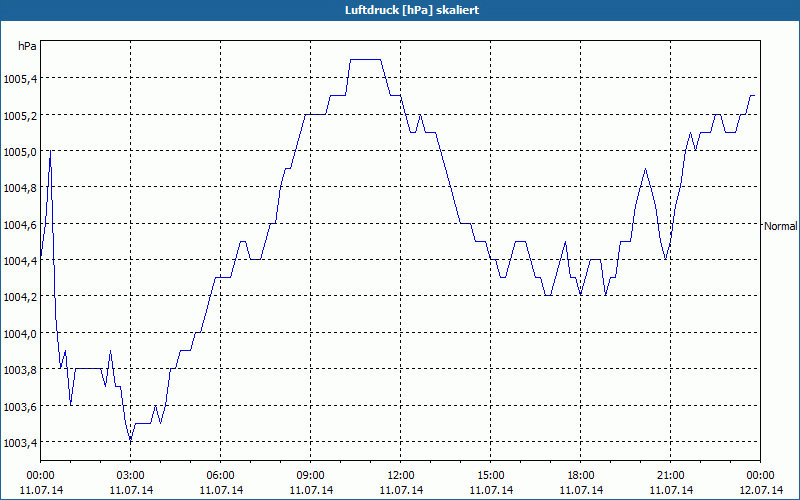Click the 1004,2 y-axis value

tap(19, 297)
